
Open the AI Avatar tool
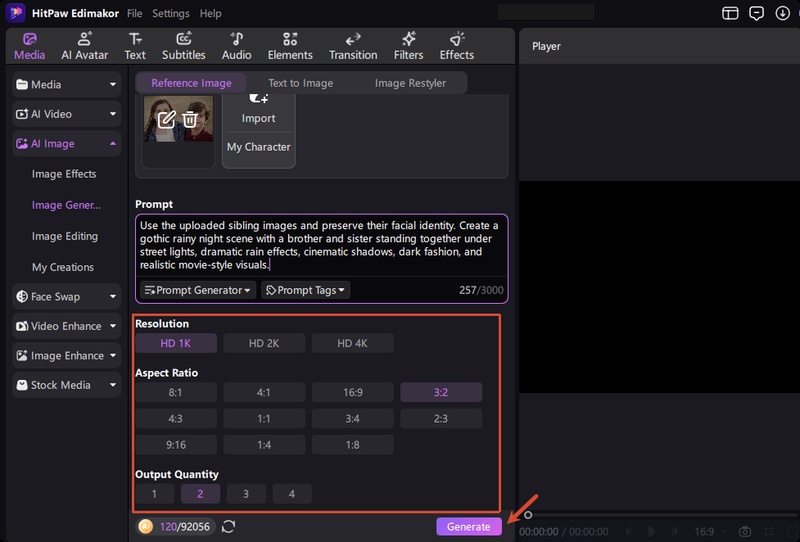coord(85,46)
